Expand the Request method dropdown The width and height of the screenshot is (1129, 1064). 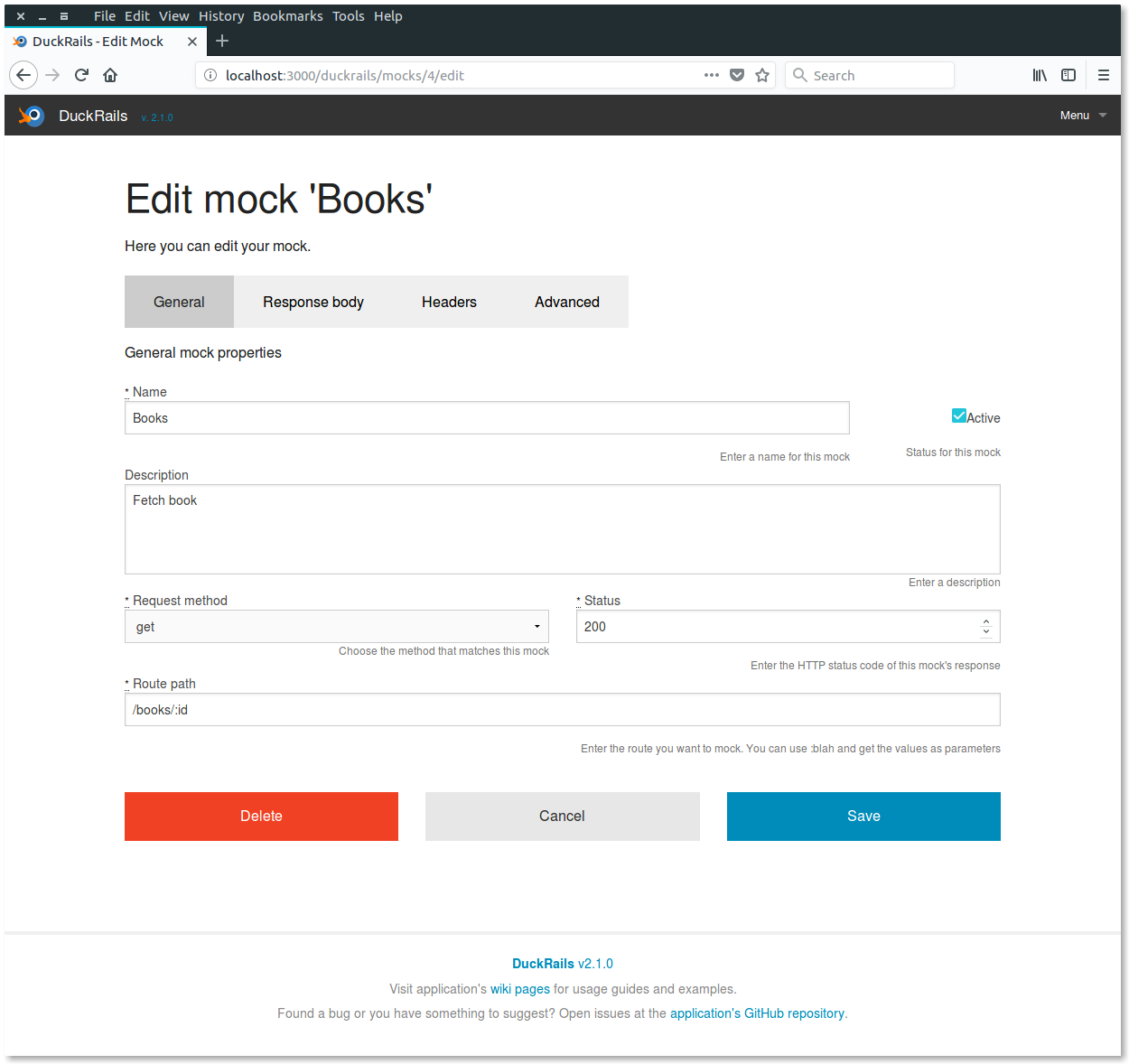tap(337, 627)
